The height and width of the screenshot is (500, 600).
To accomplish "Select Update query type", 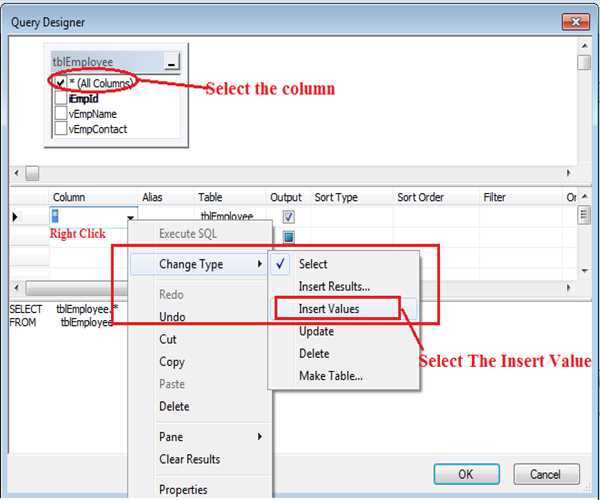I will coord(316,331).
